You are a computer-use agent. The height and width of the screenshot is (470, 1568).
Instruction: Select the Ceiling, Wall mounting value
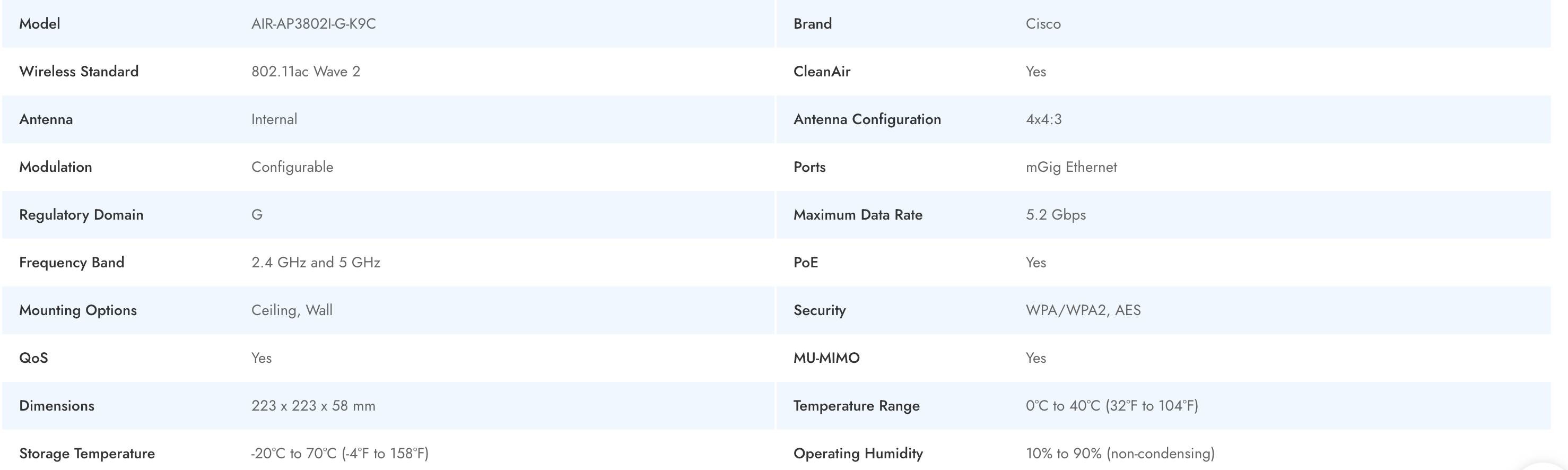[x=292, y=310]
